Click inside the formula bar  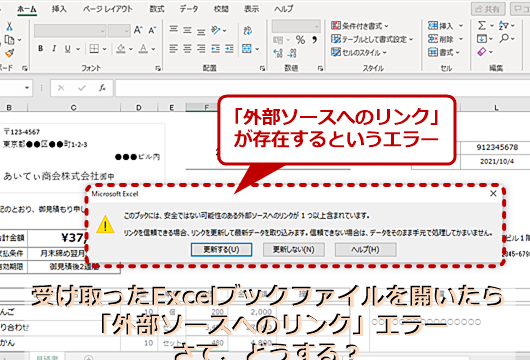[322, 88]
